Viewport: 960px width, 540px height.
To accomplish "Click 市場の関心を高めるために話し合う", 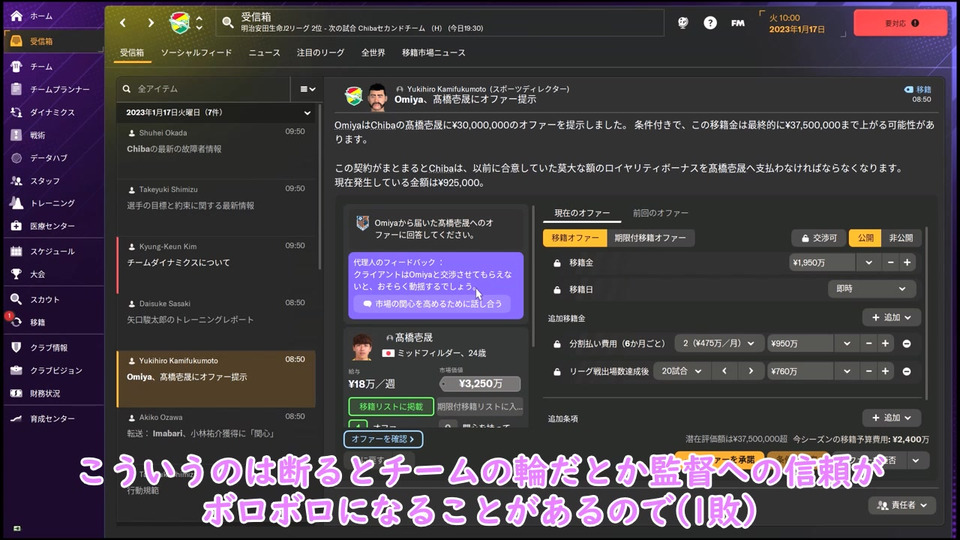I will pos(433,304).
